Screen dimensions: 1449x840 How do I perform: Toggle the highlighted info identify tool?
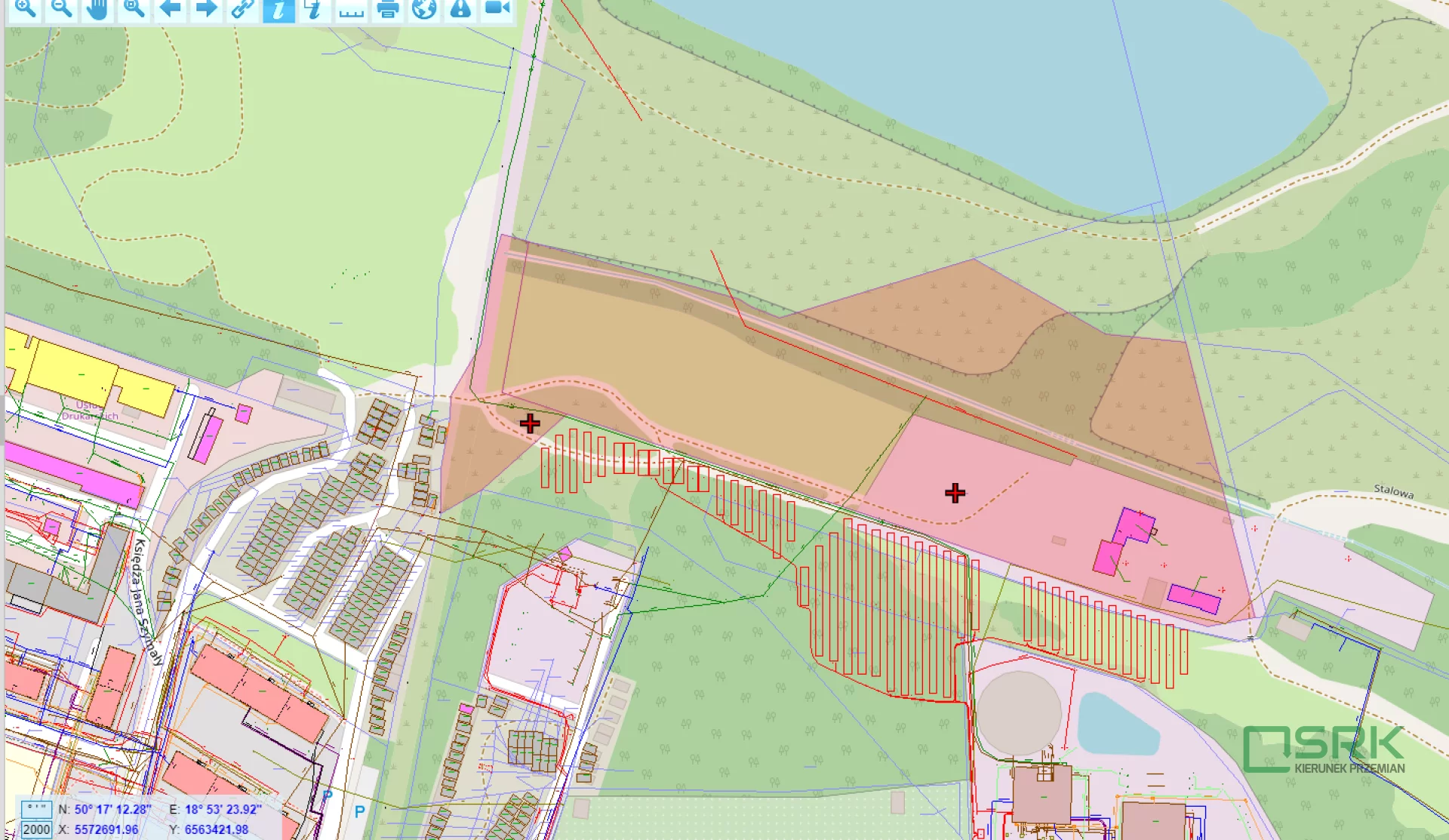coord(278,10)
